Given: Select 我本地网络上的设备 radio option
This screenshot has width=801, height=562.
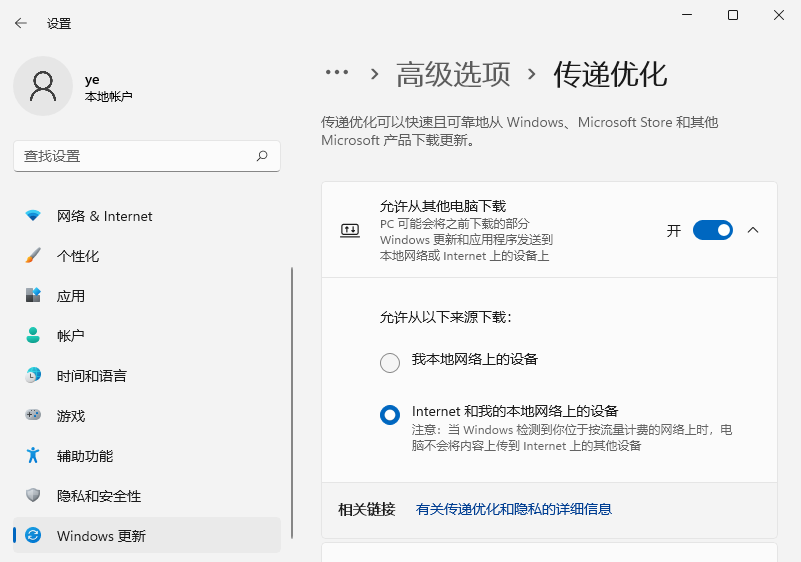Looking at the screenshot, I should [390, 363].
